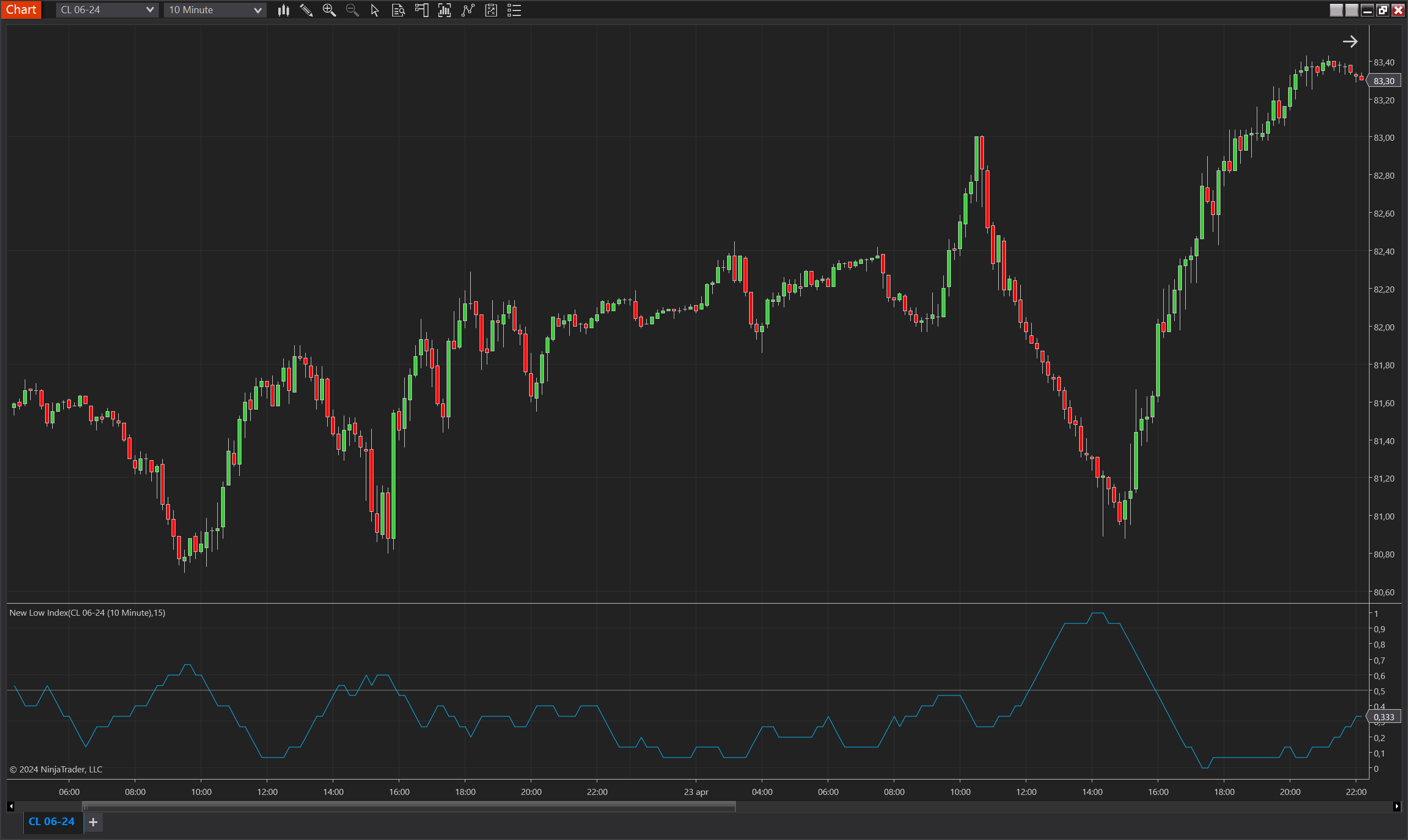Click the 0,5 indicator axis label
The height and width of the screenshot is (840, 1408).
coord(1379,691)
